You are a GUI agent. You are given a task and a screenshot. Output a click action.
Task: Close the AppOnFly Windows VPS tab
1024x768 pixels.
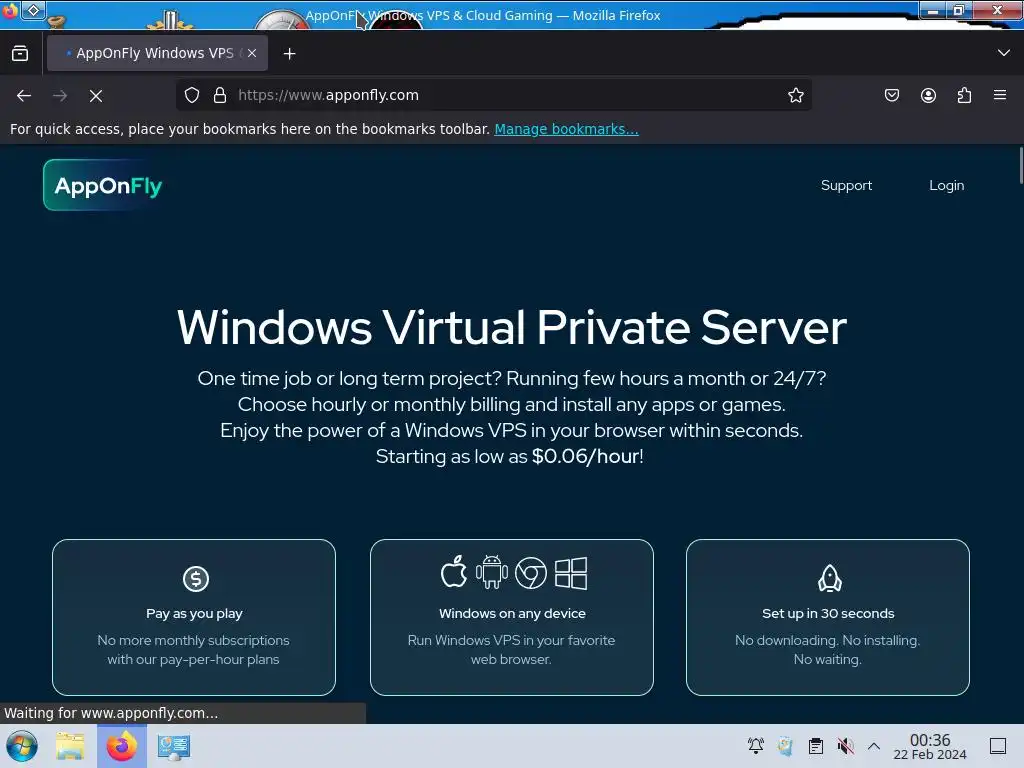click(x=252, y=54)
